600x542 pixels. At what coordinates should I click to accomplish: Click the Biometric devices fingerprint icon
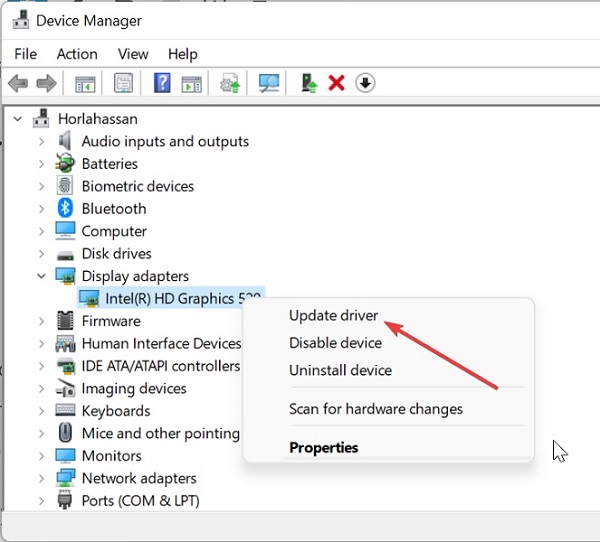65,186
